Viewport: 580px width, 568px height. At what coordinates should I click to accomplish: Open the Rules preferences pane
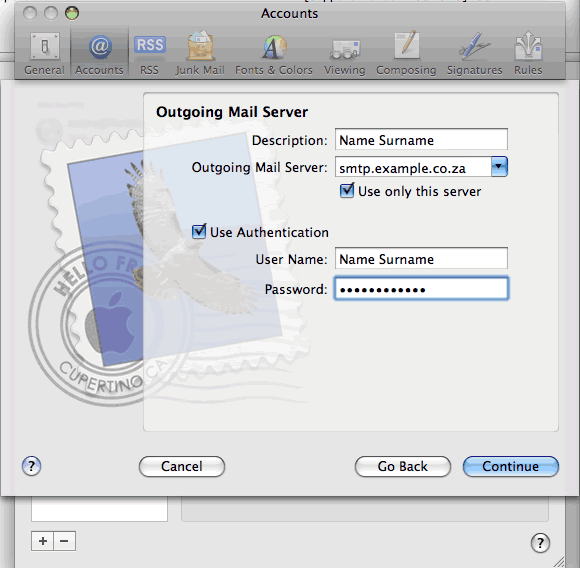tap(528, 53)
